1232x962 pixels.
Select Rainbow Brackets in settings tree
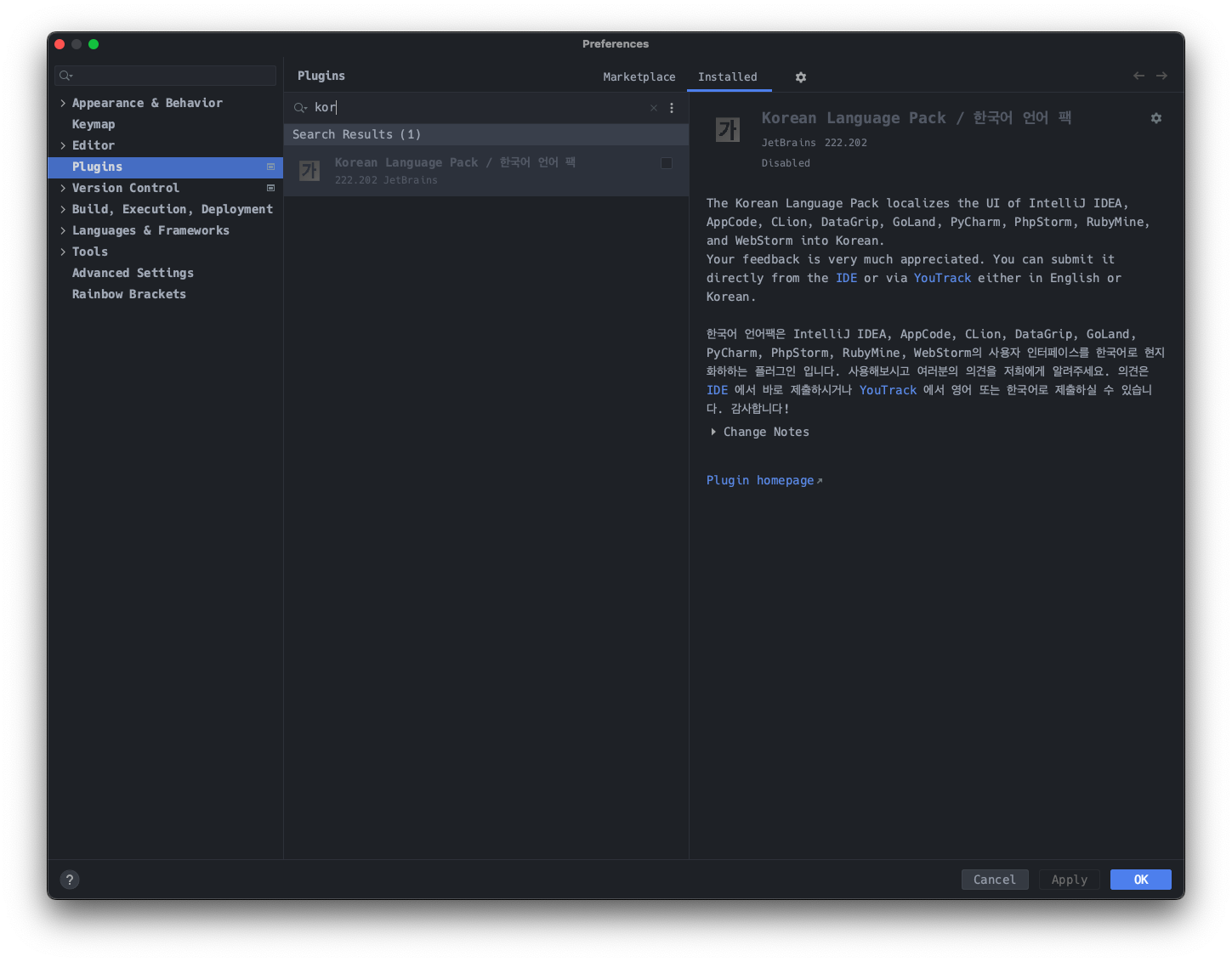(128, 294)
